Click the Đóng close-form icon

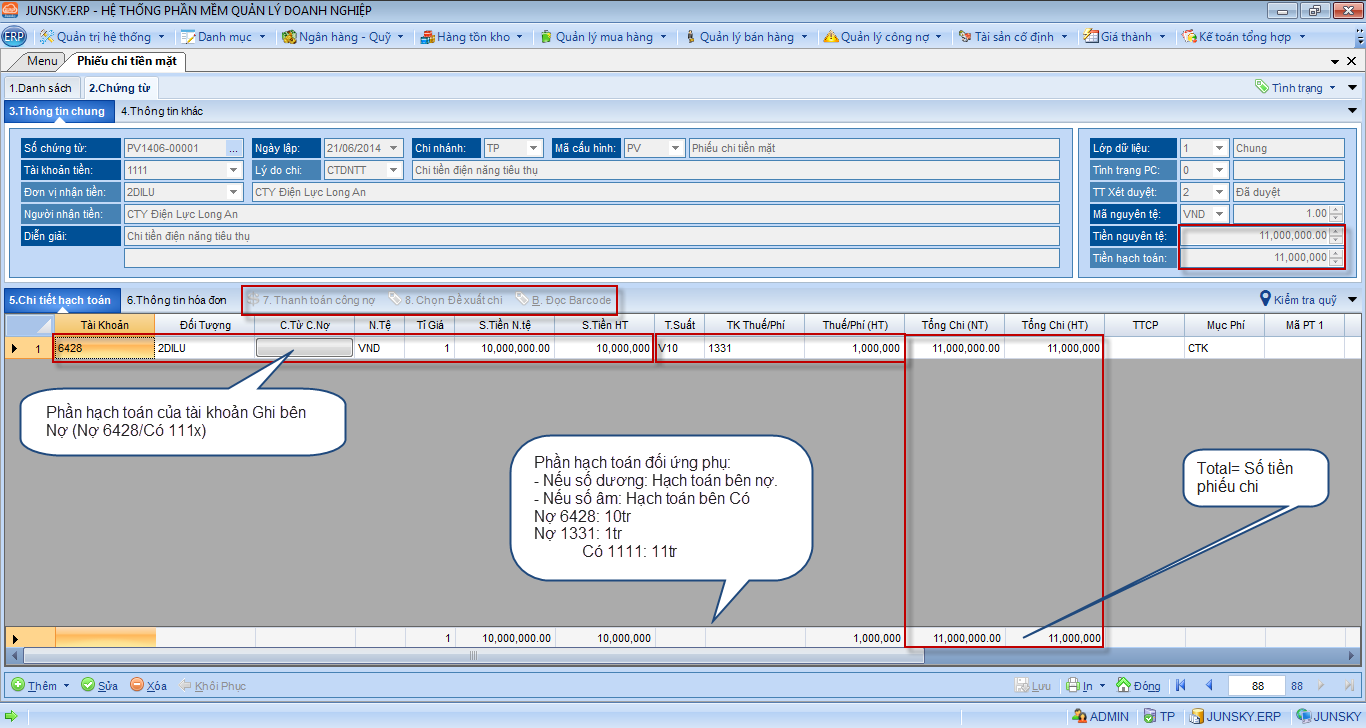pos(1123,685)
